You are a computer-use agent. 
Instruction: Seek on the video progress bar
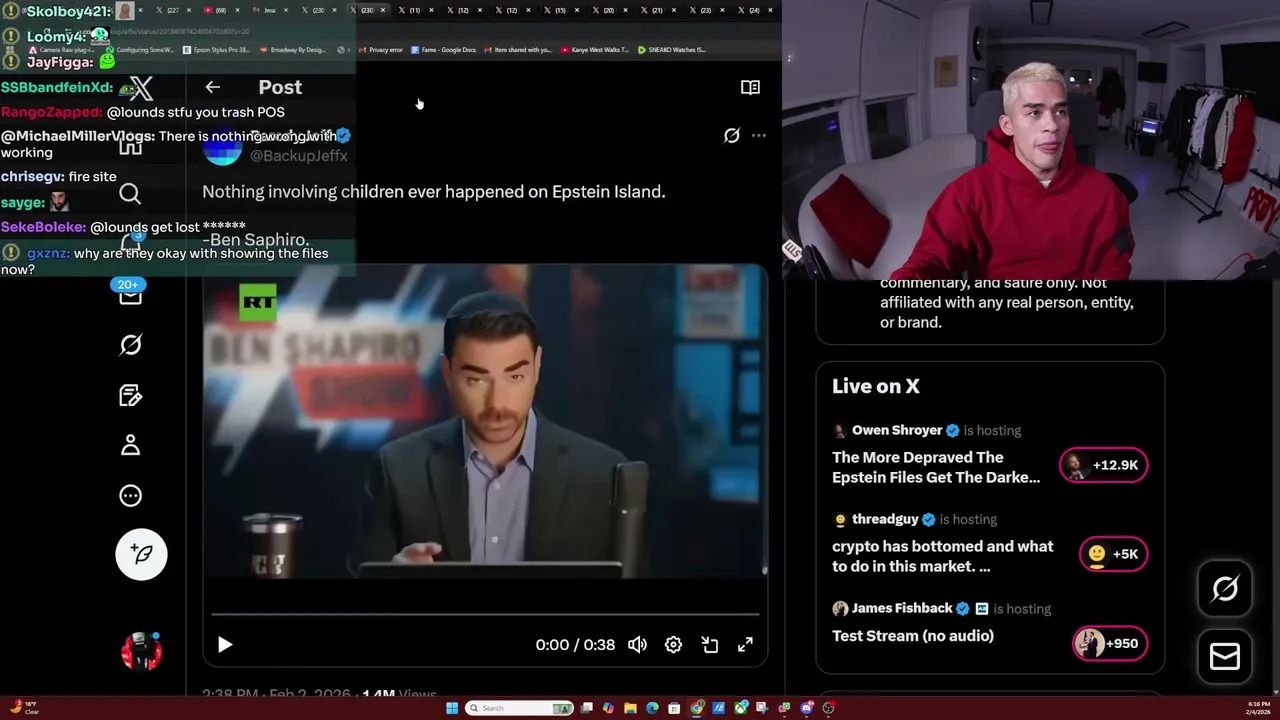pos(485,614)
